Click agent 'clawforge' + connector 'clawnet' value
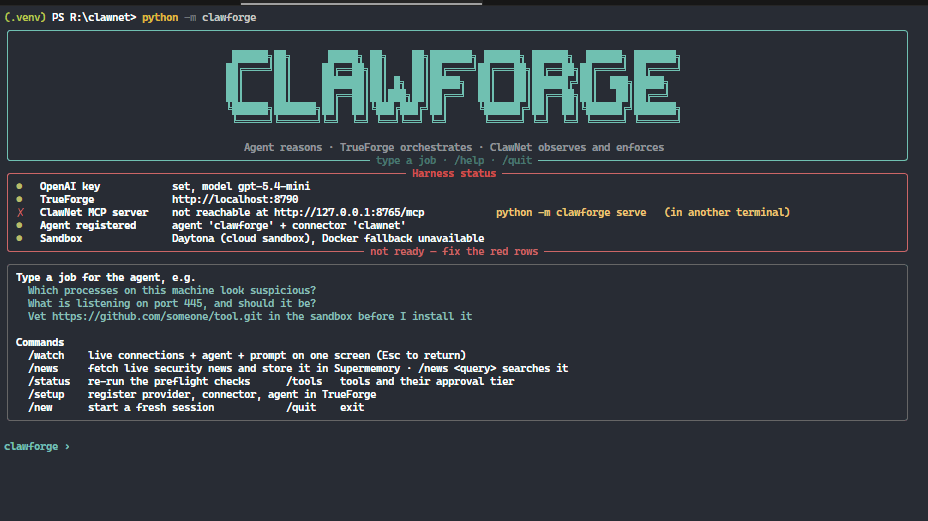This screenshot has width=928, height=521. 289,225
